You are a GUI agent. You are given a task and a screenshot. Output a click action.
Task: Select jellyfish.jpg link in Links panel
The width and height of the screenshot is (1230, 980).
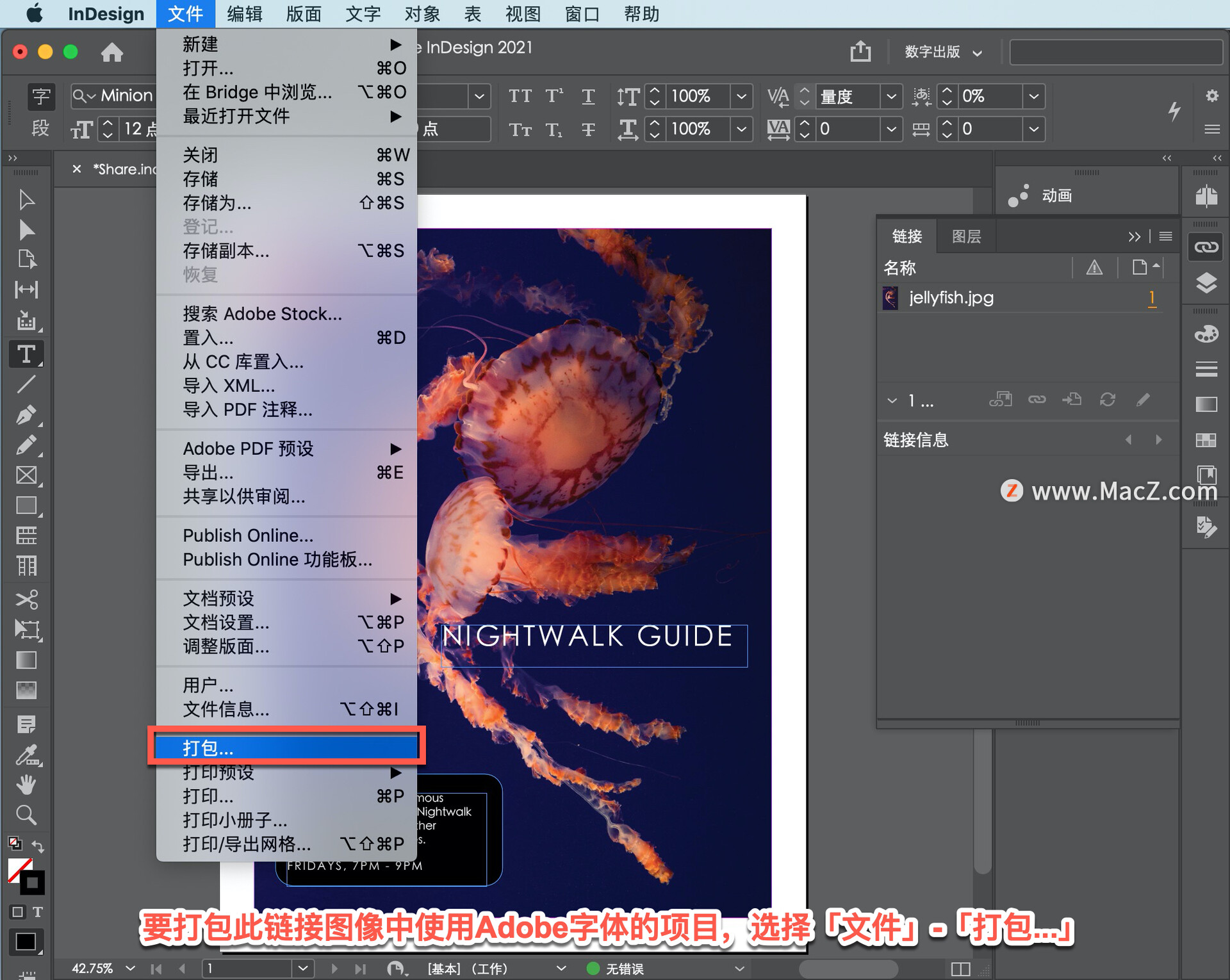(x=951, y=298)
